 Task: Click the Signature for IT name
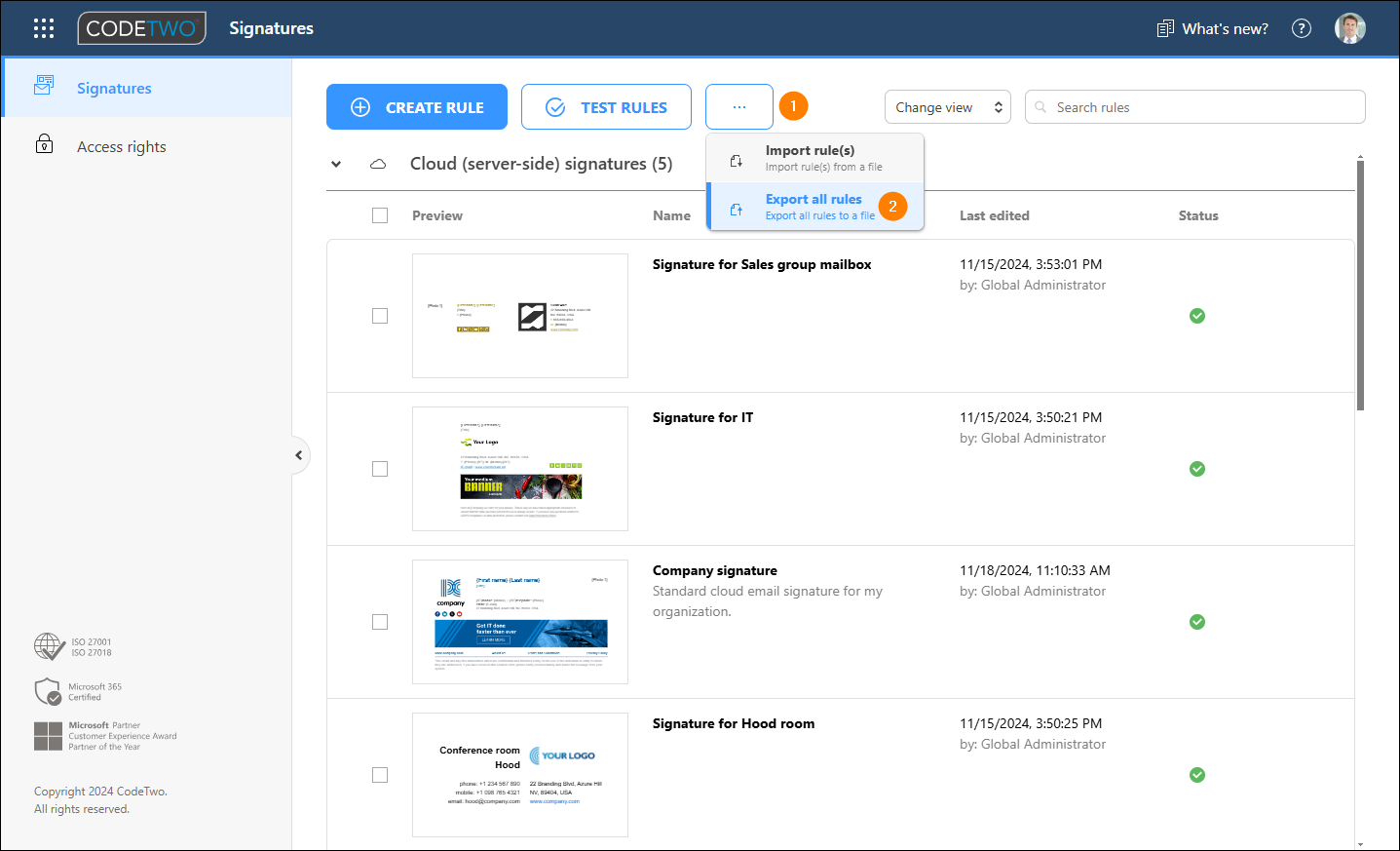click(x=702, y=417)
